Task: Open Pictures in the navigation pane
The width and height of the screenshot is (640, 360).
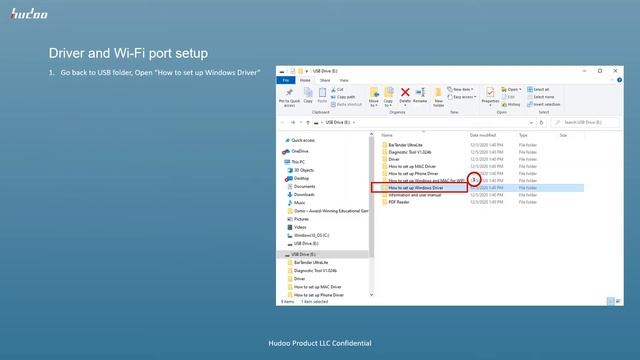Action: tap(298, 219)
